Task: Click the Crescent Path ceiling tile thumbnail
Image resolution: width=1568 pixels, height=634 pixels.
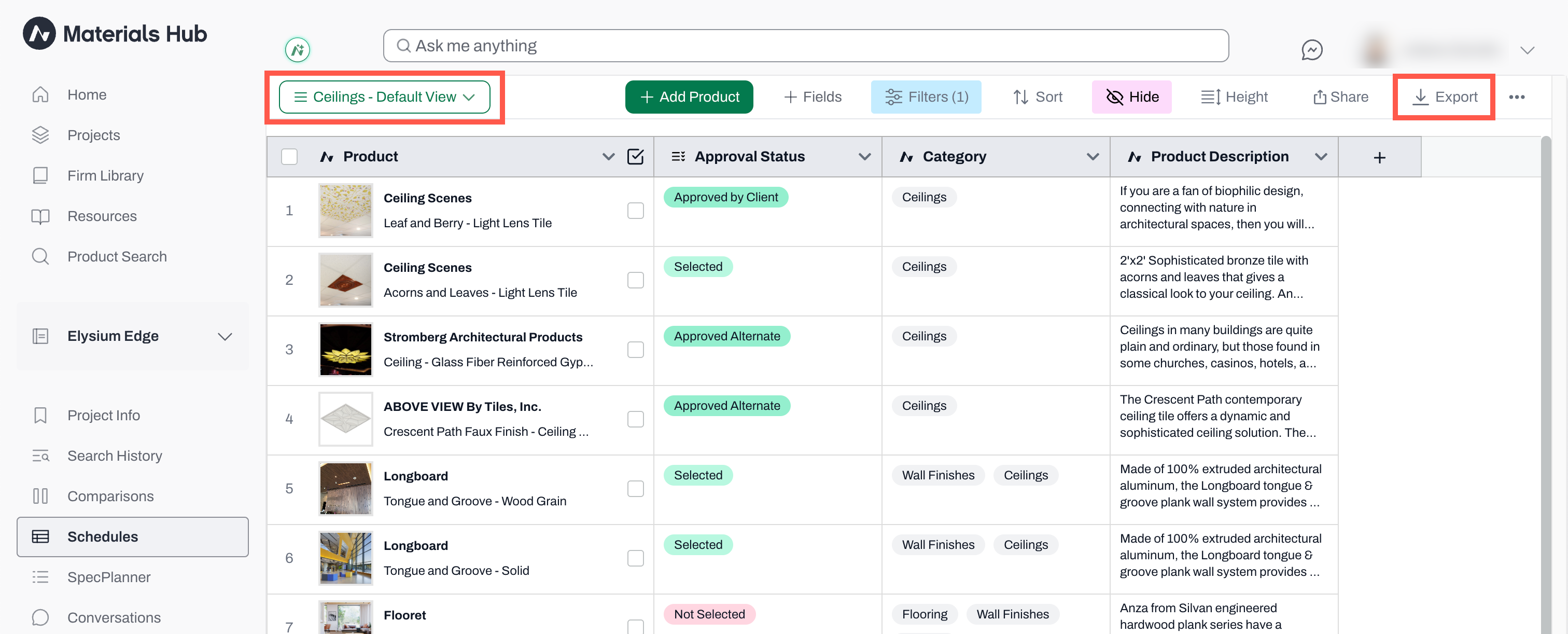Action: coord(345,419)
